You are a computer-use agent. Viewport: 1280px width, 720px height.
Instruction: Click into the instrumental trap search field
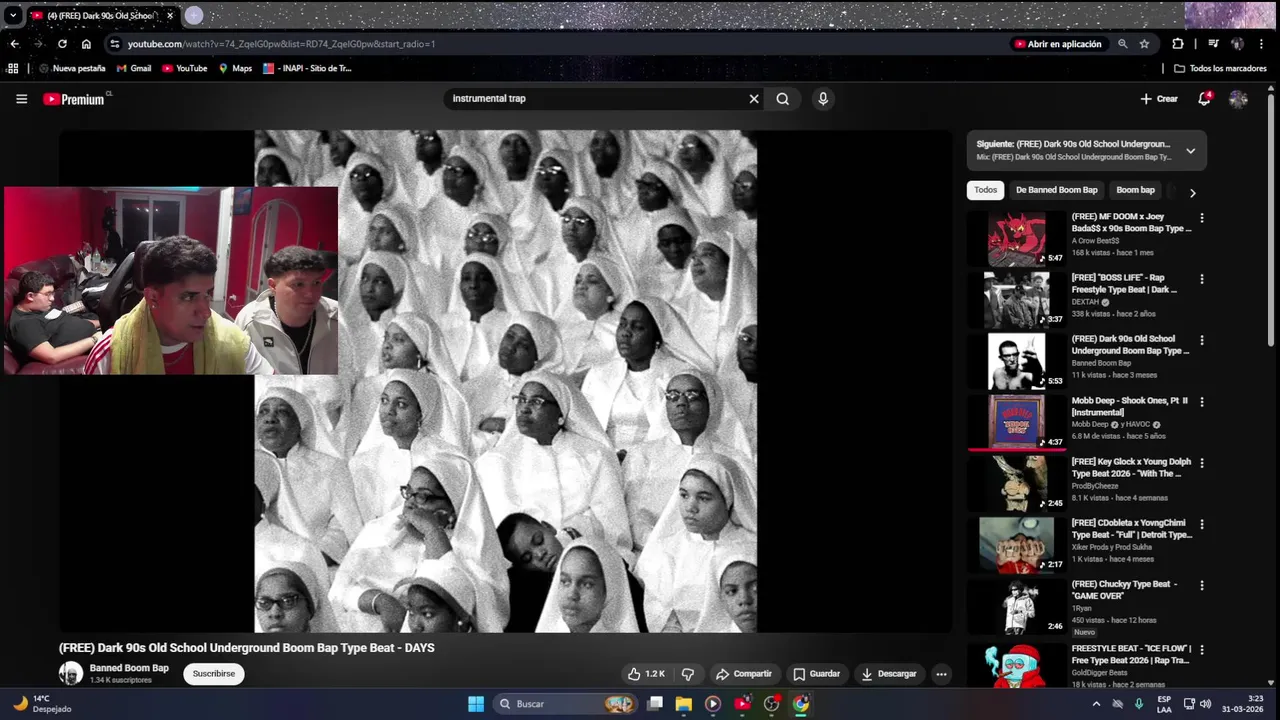[595, 99]
